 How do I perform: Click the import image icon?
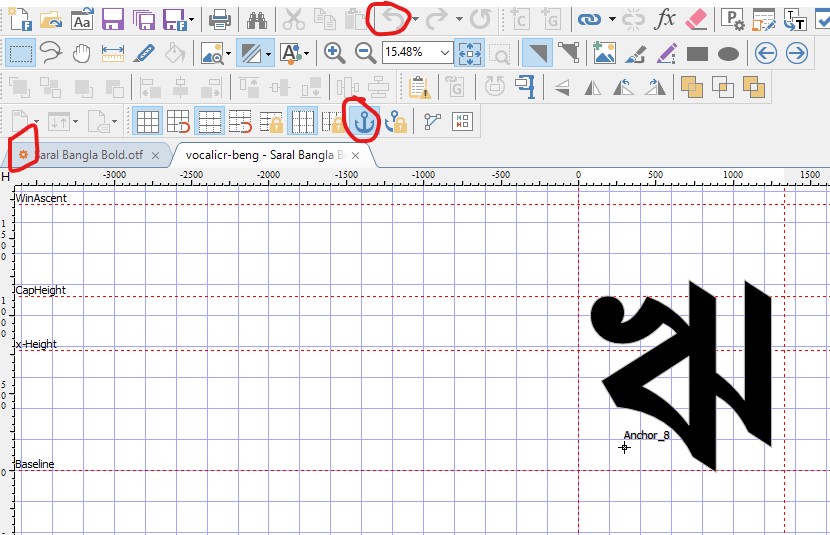click(605, 53)
